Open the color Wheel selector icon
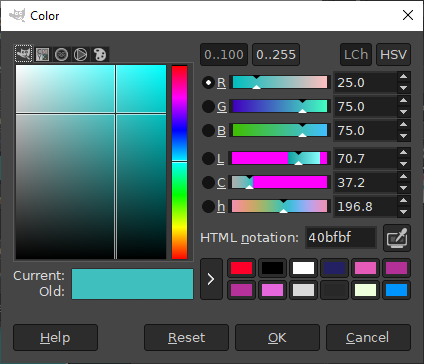The image size is (424, 364). [80, 54]
